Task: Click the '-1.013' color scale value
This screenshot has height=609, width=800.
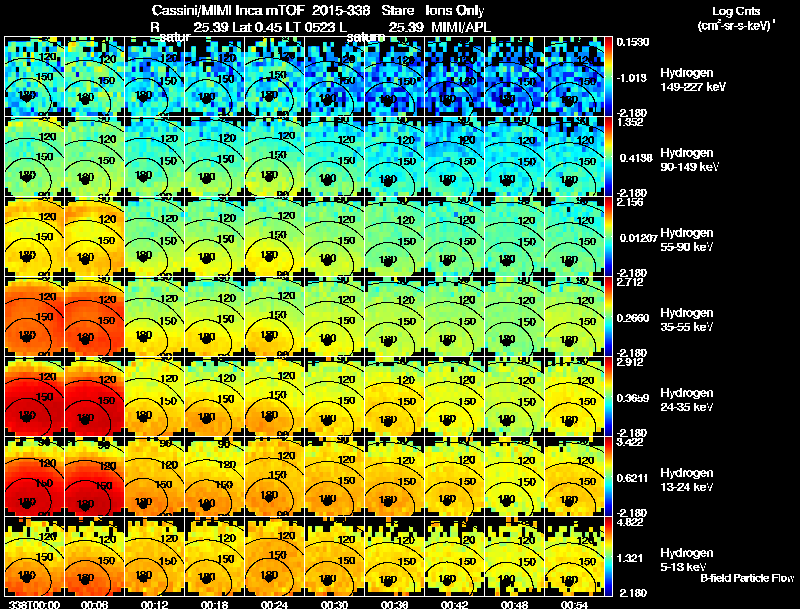Action: [x=632, y=78]
